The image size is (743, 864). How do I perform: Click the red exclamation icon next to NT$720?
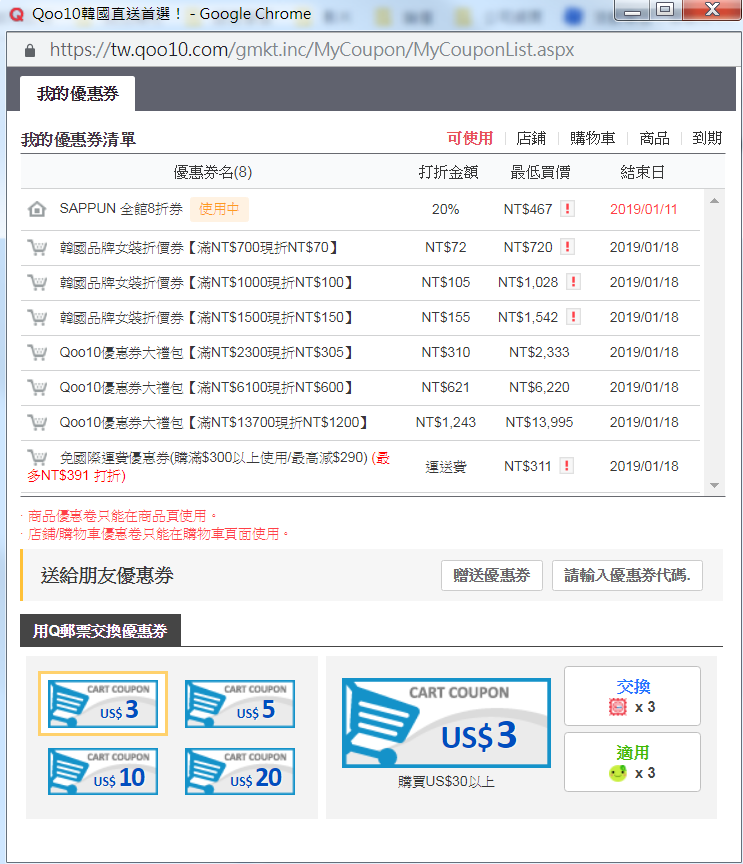pos(567,247)
